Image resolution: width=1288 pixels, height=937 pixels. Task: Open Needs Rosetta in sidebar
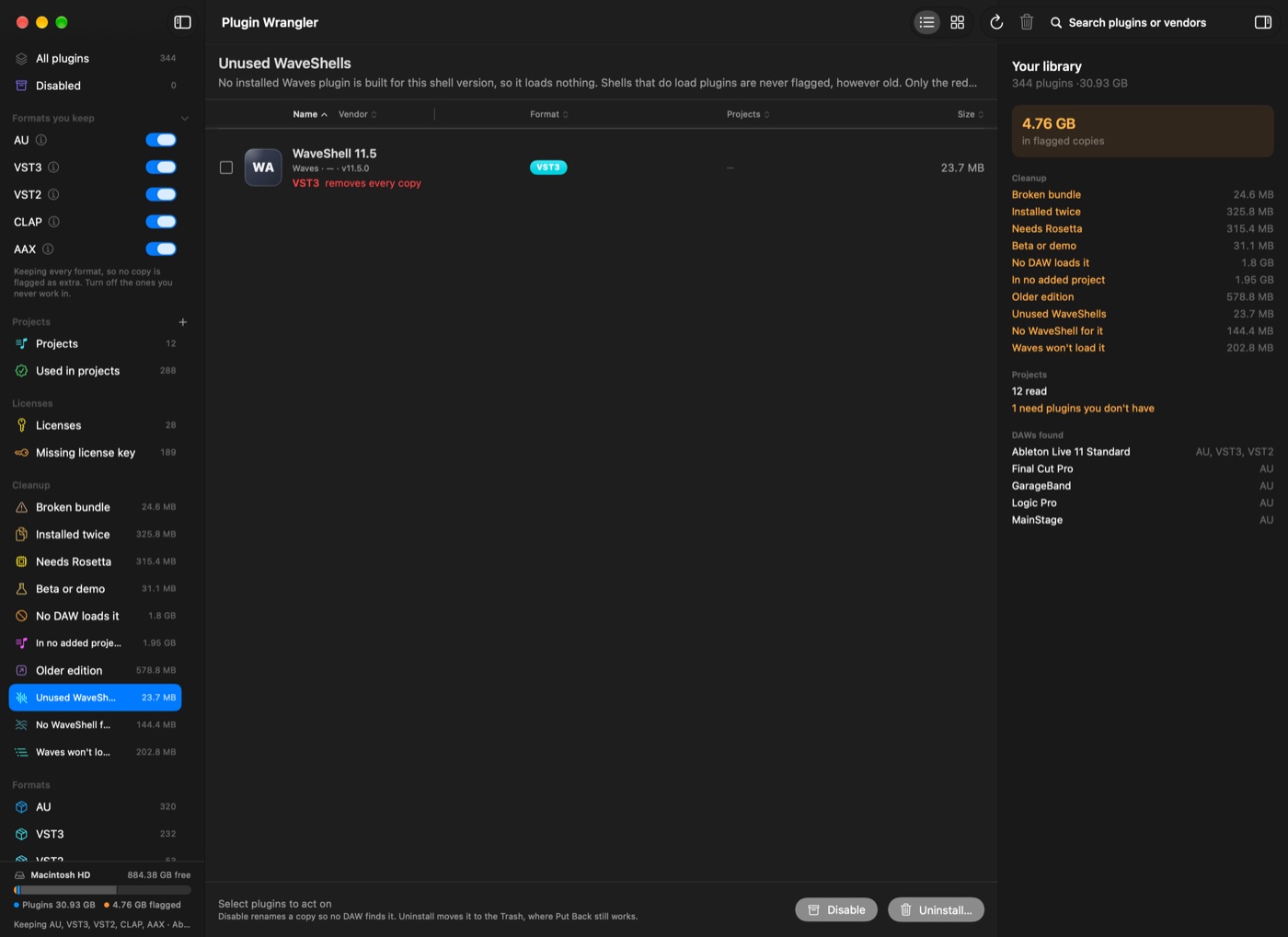[96, 561]
